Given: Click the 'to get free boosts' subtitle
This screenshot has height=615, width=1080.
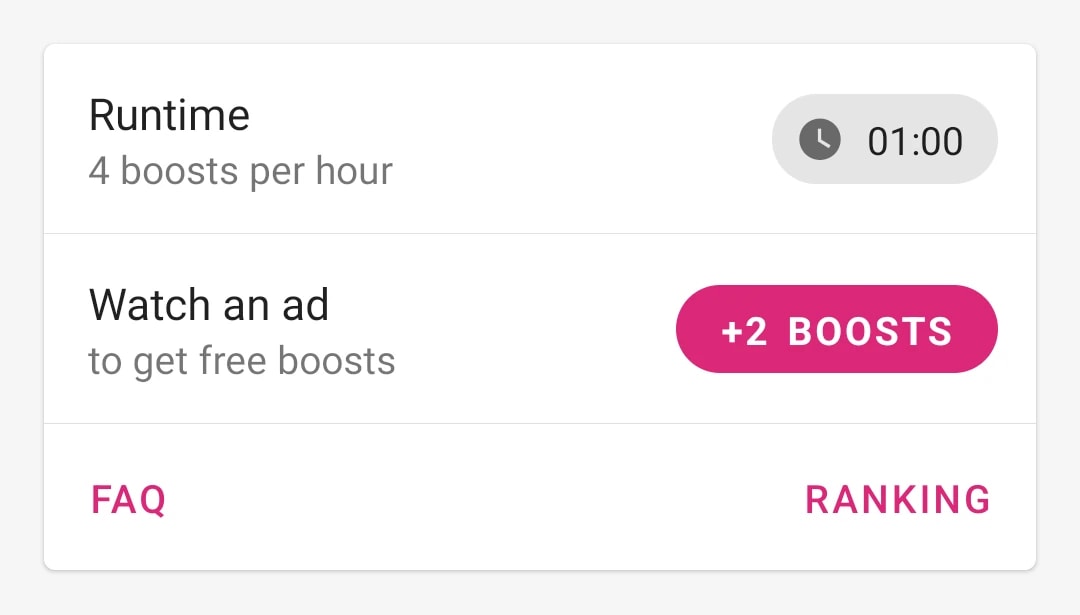Looking at the screenshot, I should pos(242,362).
